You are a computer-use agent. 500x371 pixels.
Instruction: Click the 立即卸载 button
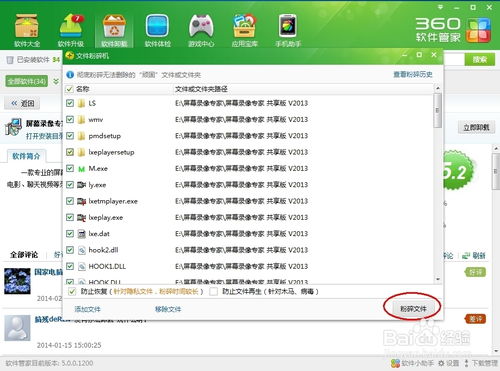(476, 127)
